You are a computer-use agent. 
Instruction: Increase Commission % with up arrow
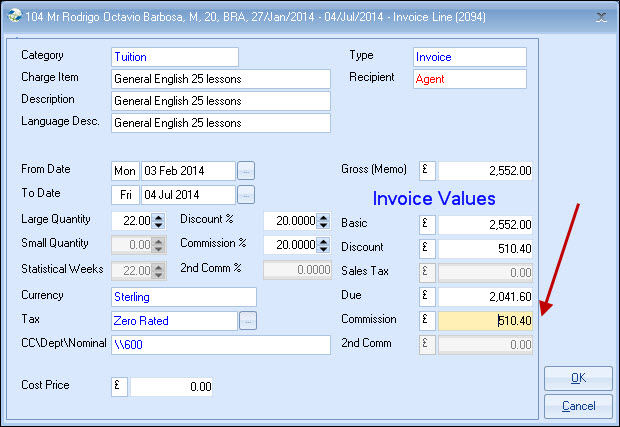pos(323,241)
